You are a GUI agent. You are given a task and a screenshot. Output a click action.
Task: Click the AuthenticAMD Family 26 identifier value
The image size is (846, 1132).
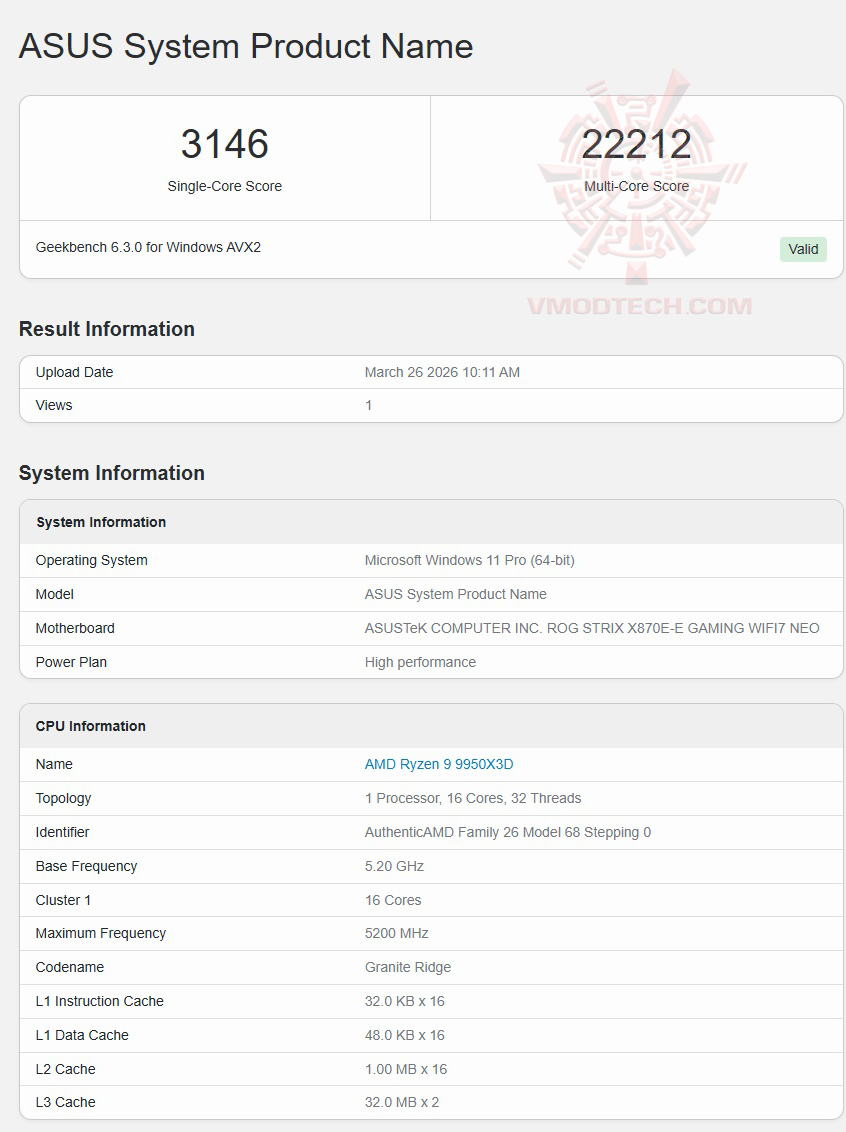508,832
